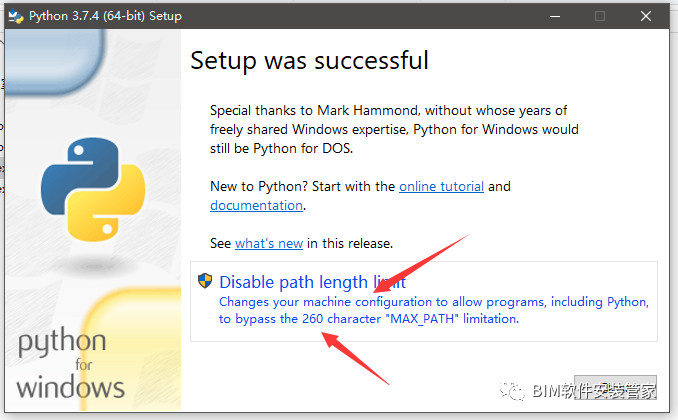This screenshot has width=678, height=420.
Task: Open the online tutorial link
Action: point(441,186)
